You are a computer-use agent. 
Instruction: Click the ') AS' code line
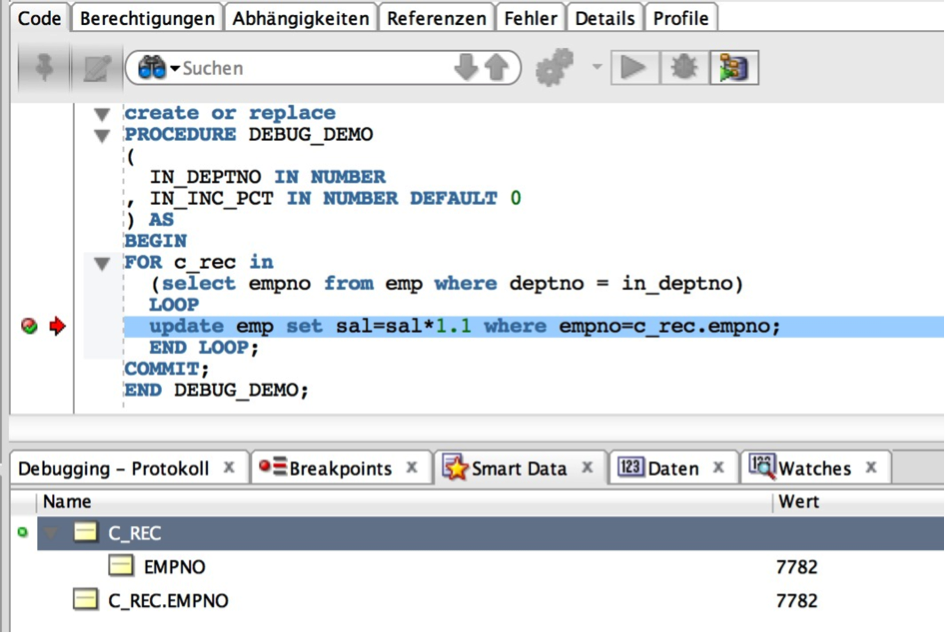[x=150, y=219]
